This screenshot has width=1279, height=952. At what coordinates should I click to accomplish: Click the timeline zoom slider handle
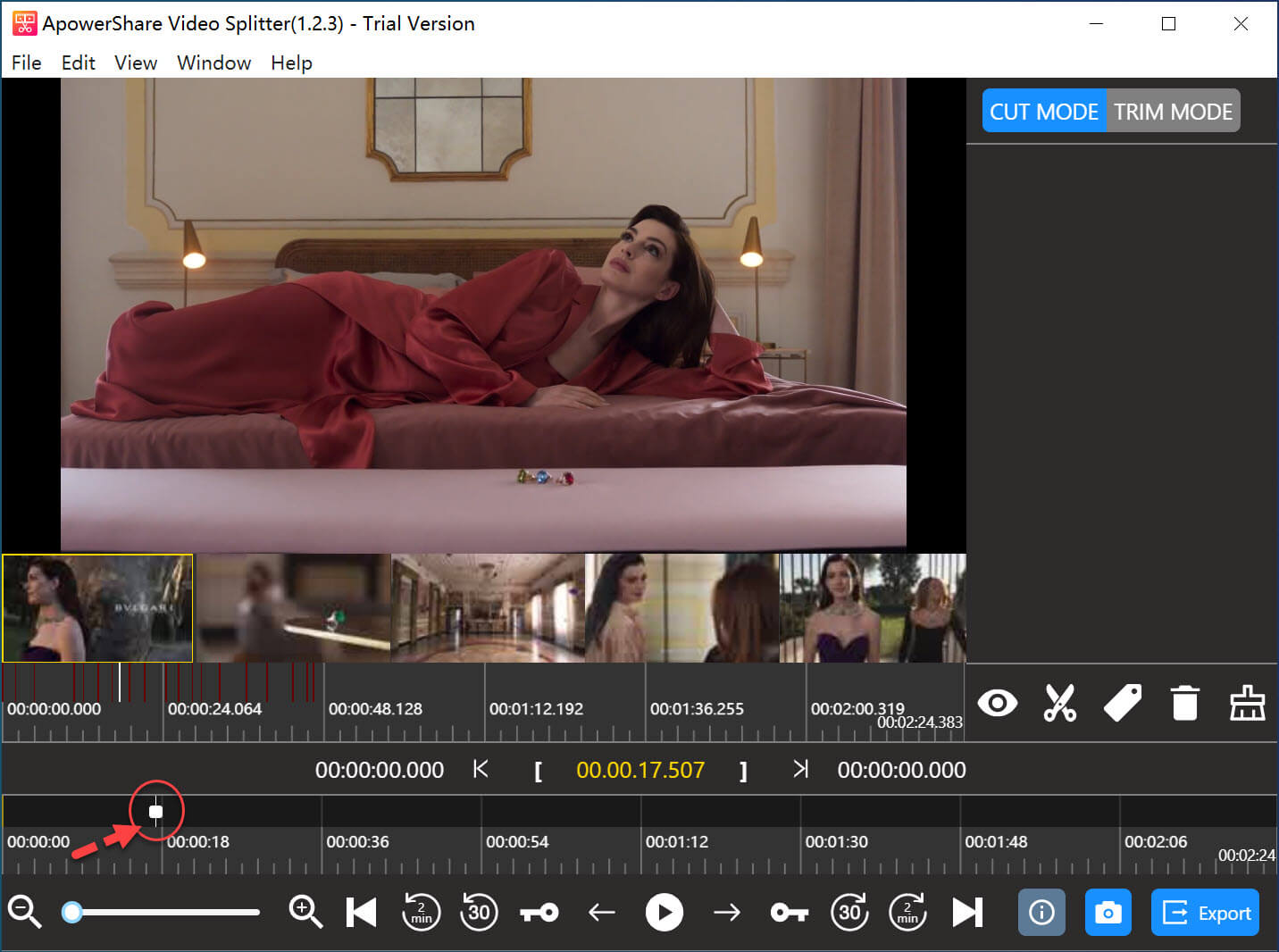tap(72, 913)
